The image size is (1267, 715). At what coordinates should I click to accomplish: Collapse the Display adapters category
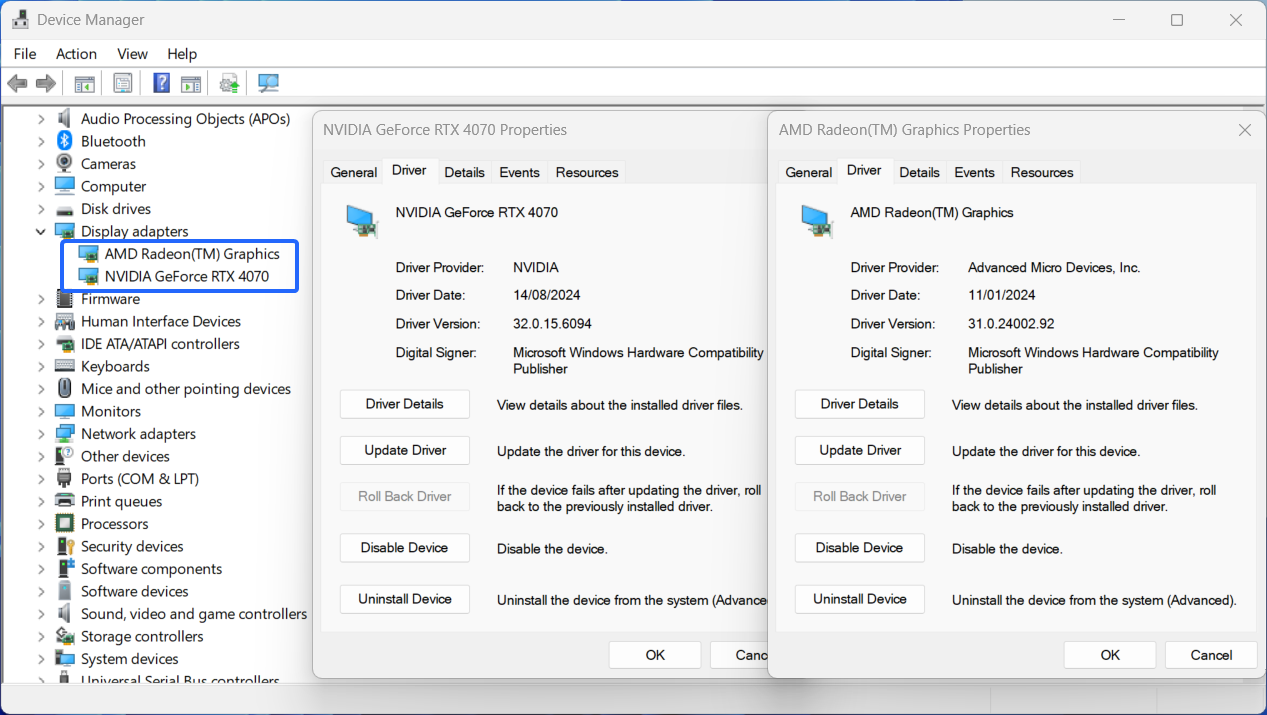[x=41, y=231]
